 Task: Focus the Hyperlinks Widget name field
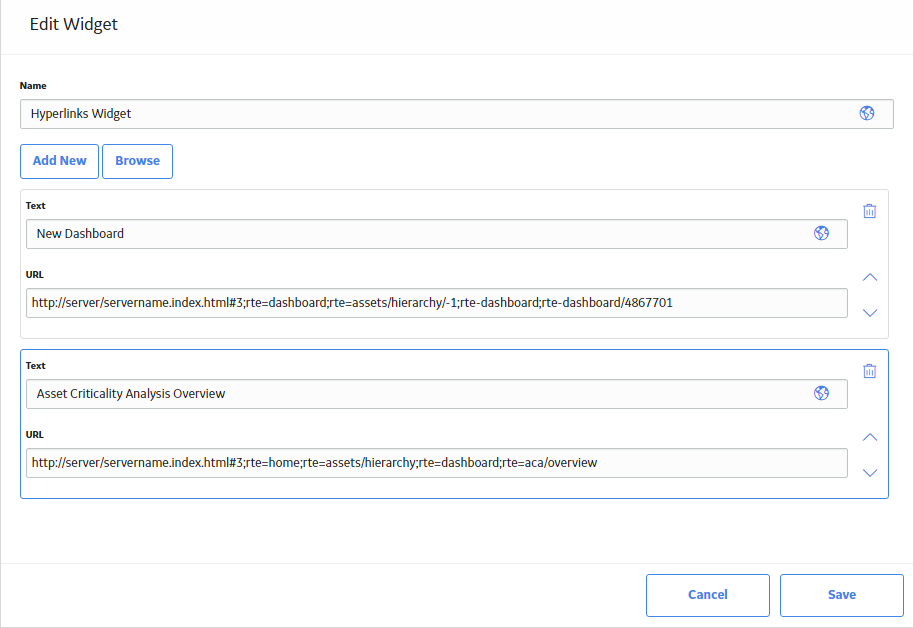pyautogui.click(x=456, y=114)
